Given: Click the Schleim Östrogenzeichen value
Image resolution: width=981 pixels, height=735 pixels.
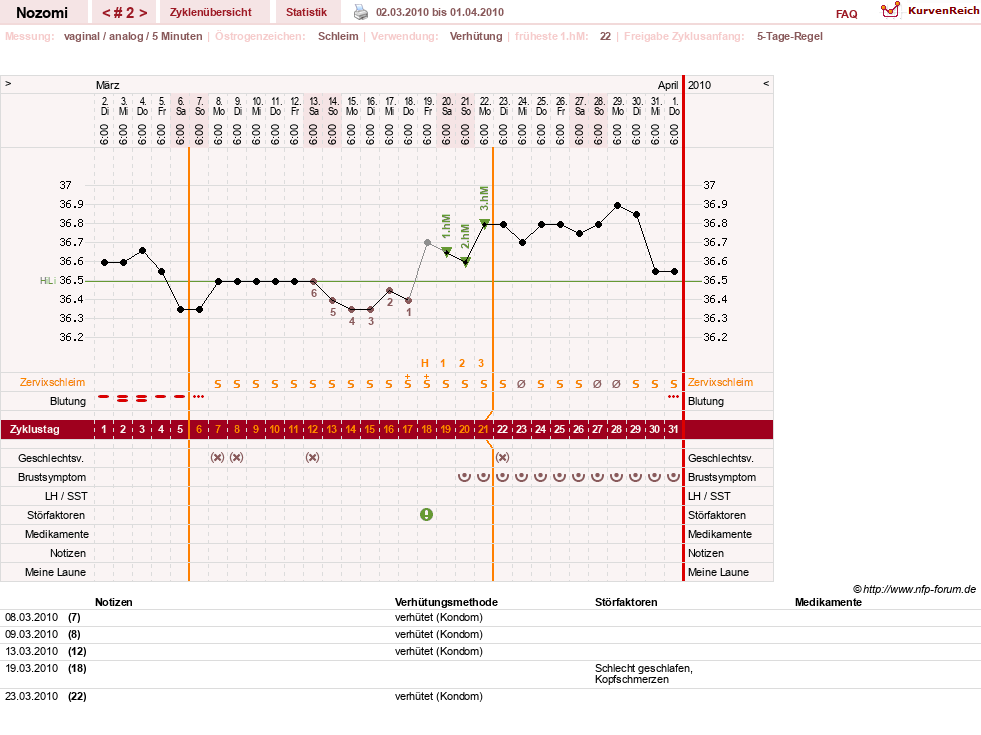Looking at the screenshot, I should click(338, 36).
